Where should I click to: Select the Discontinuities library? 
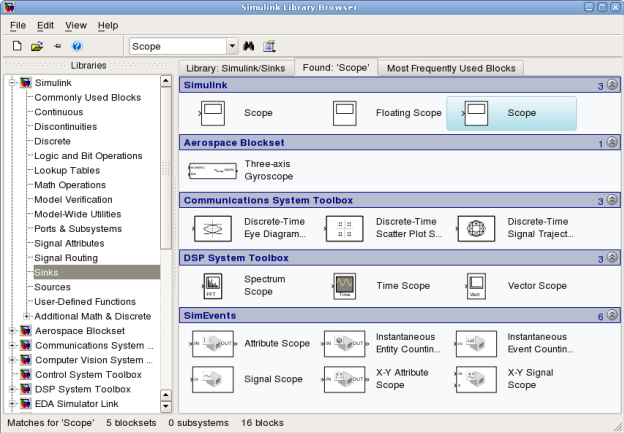(x=66, y=127)
